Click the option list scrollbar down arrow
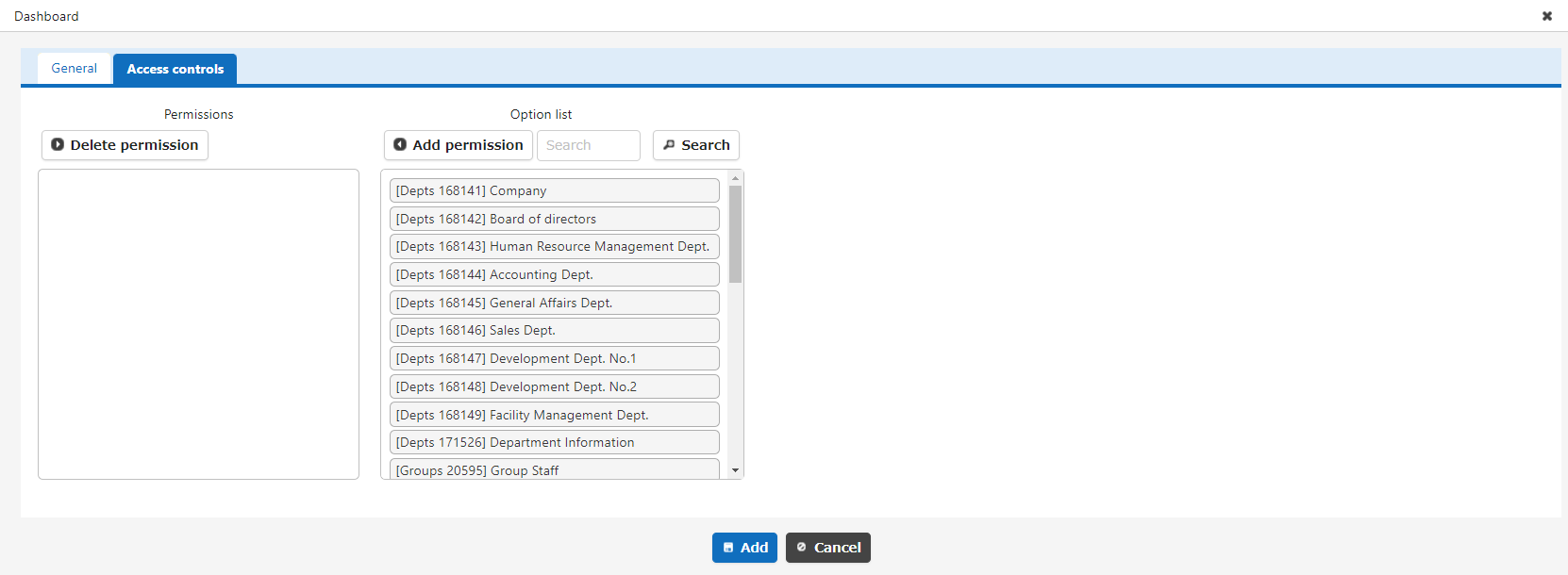 tap(735, 470)
